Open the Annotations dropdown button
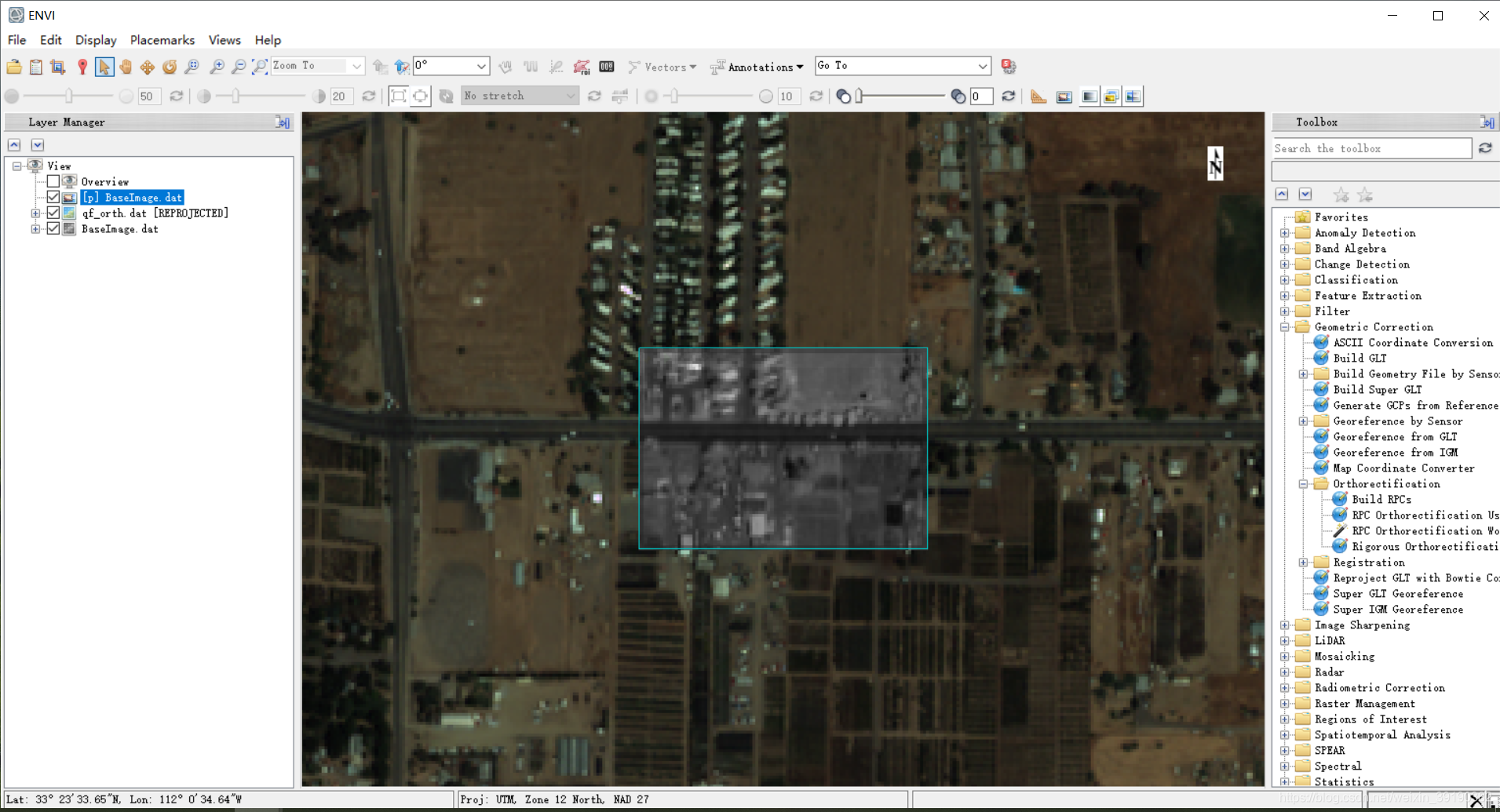Image resolution: width=1500 pixels, height=812 pixels. pyautogui.click(x=757, y=67)
